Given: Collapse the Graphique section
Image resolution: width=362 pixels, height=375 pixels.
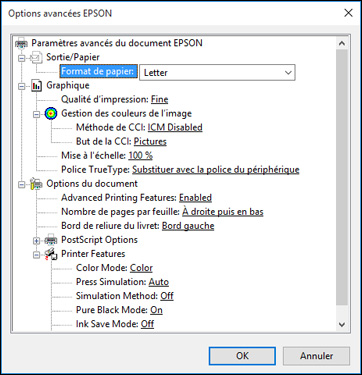Looking at the screenshot, I should click(x=22, y=86).
